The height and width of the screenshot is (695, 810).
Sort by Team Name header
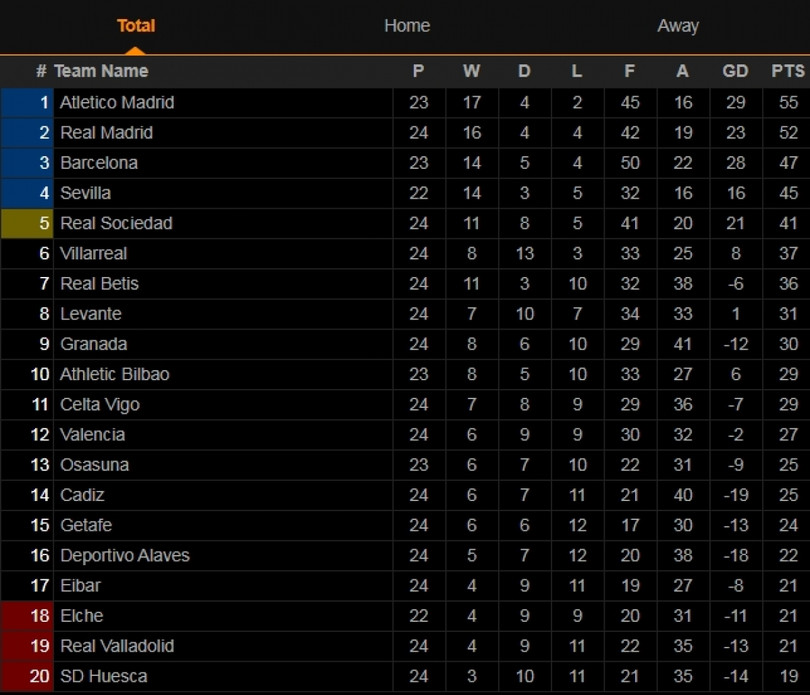click(100, 71)
